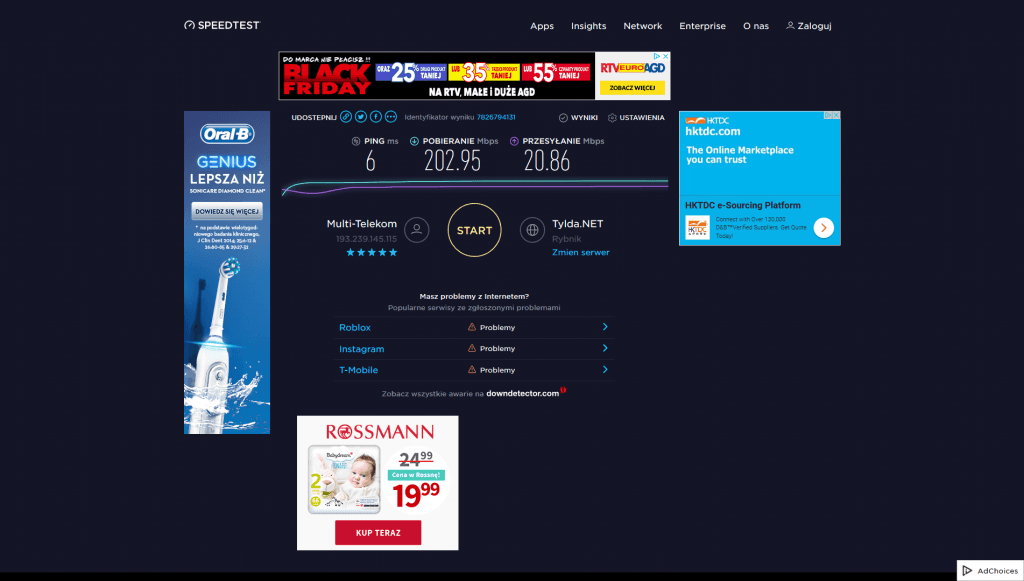Close the HKTDC ad with the X icon
This screenshot has height=581, width=1024.
click(836, 115)
